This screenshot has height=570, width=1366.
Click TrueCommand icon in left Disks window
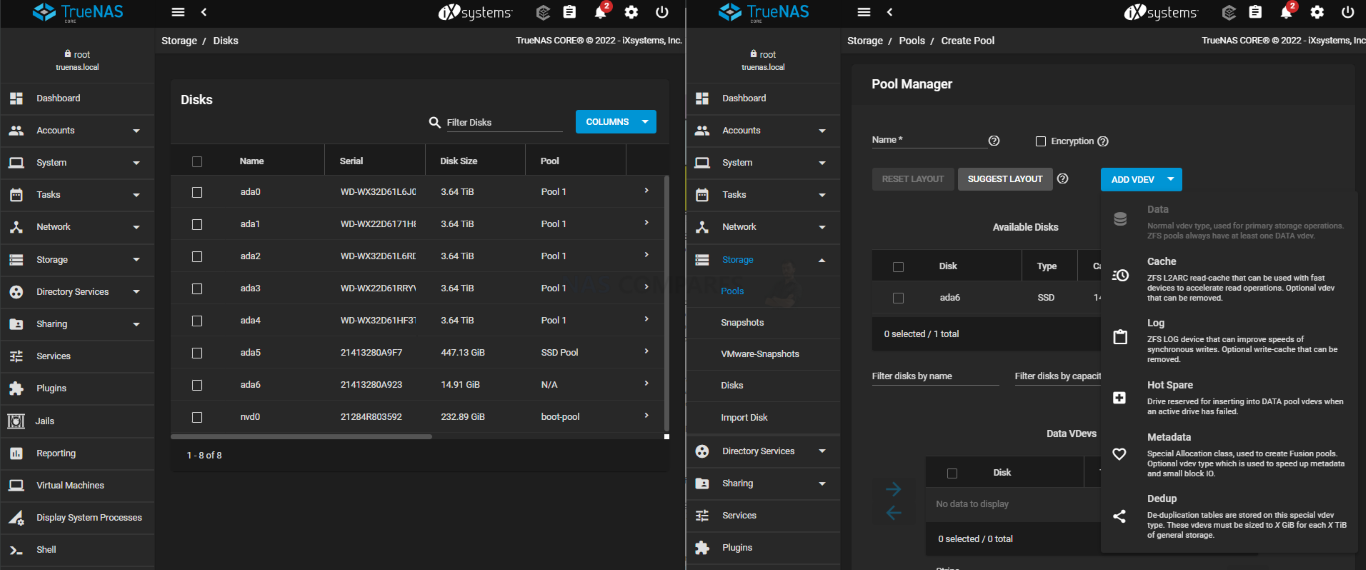pos(542,12)
